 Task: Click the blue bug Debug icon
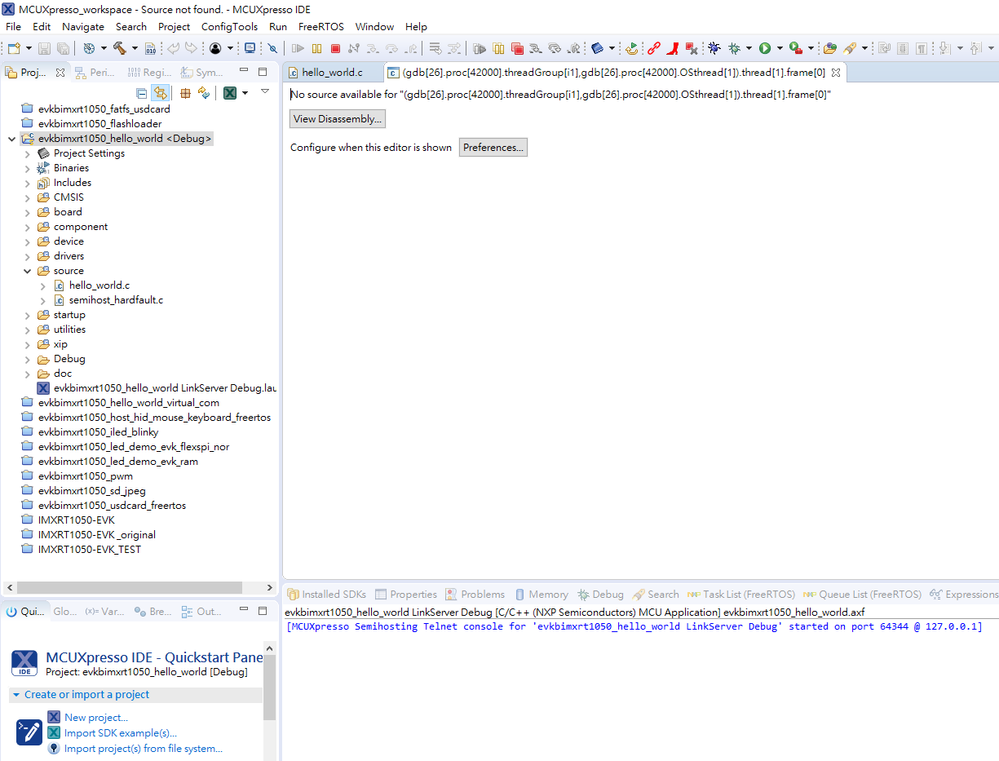point(714,48)
